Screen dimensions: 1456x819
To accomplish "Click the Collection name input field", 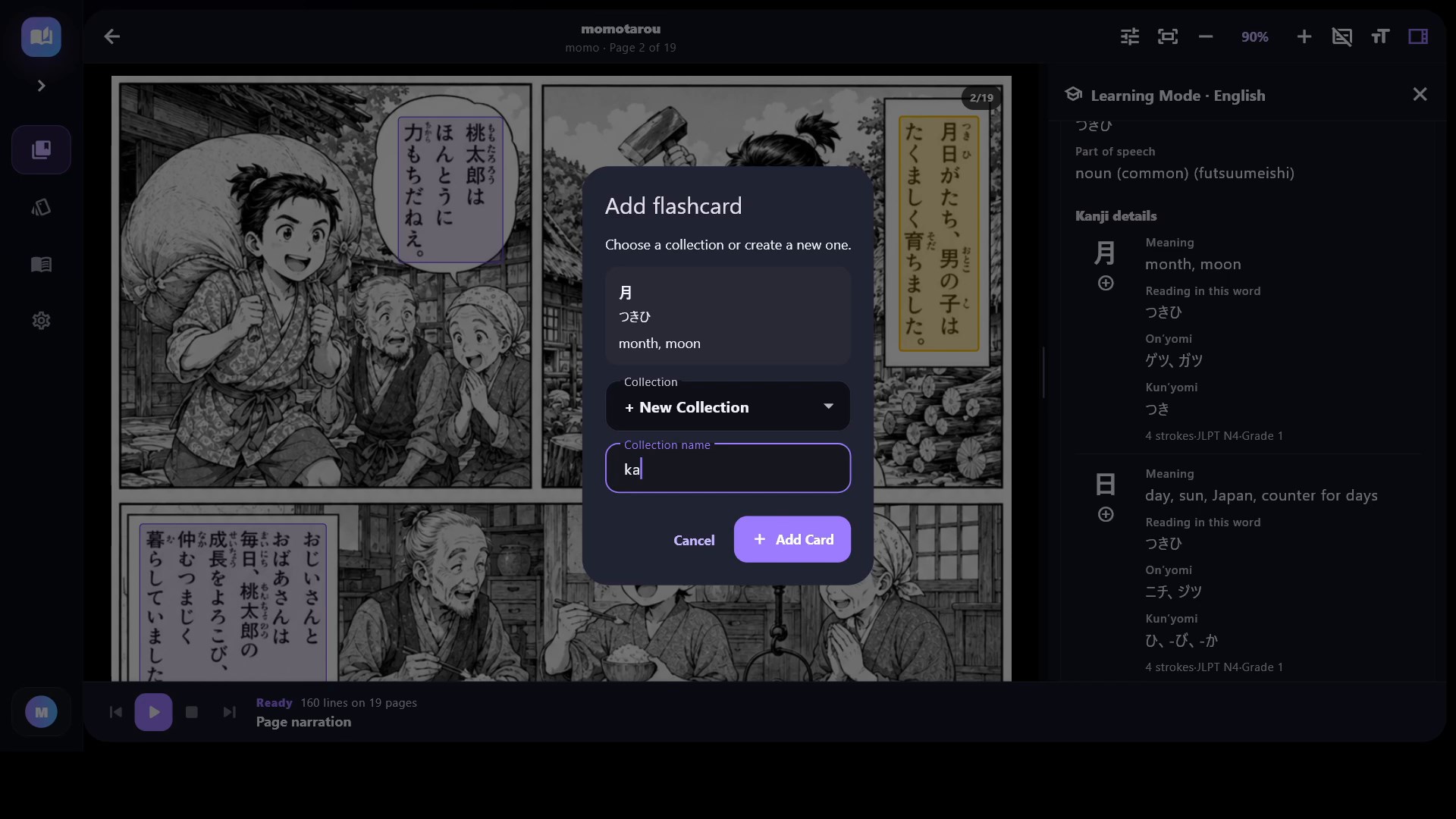I will point(728,469).
